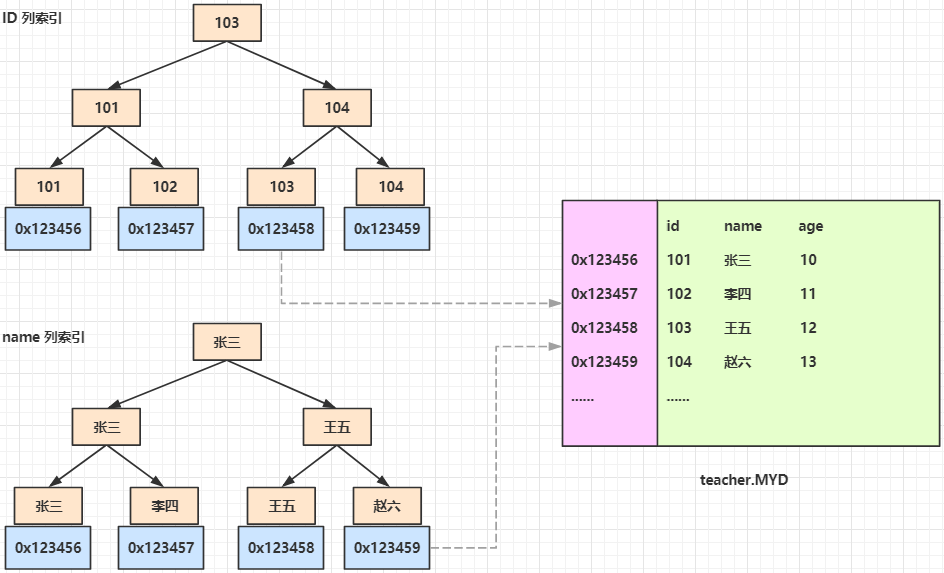The height and width of the screenshot is (573, 944).
Task: Click name 王五 in the data table
Action: point(738,328)
